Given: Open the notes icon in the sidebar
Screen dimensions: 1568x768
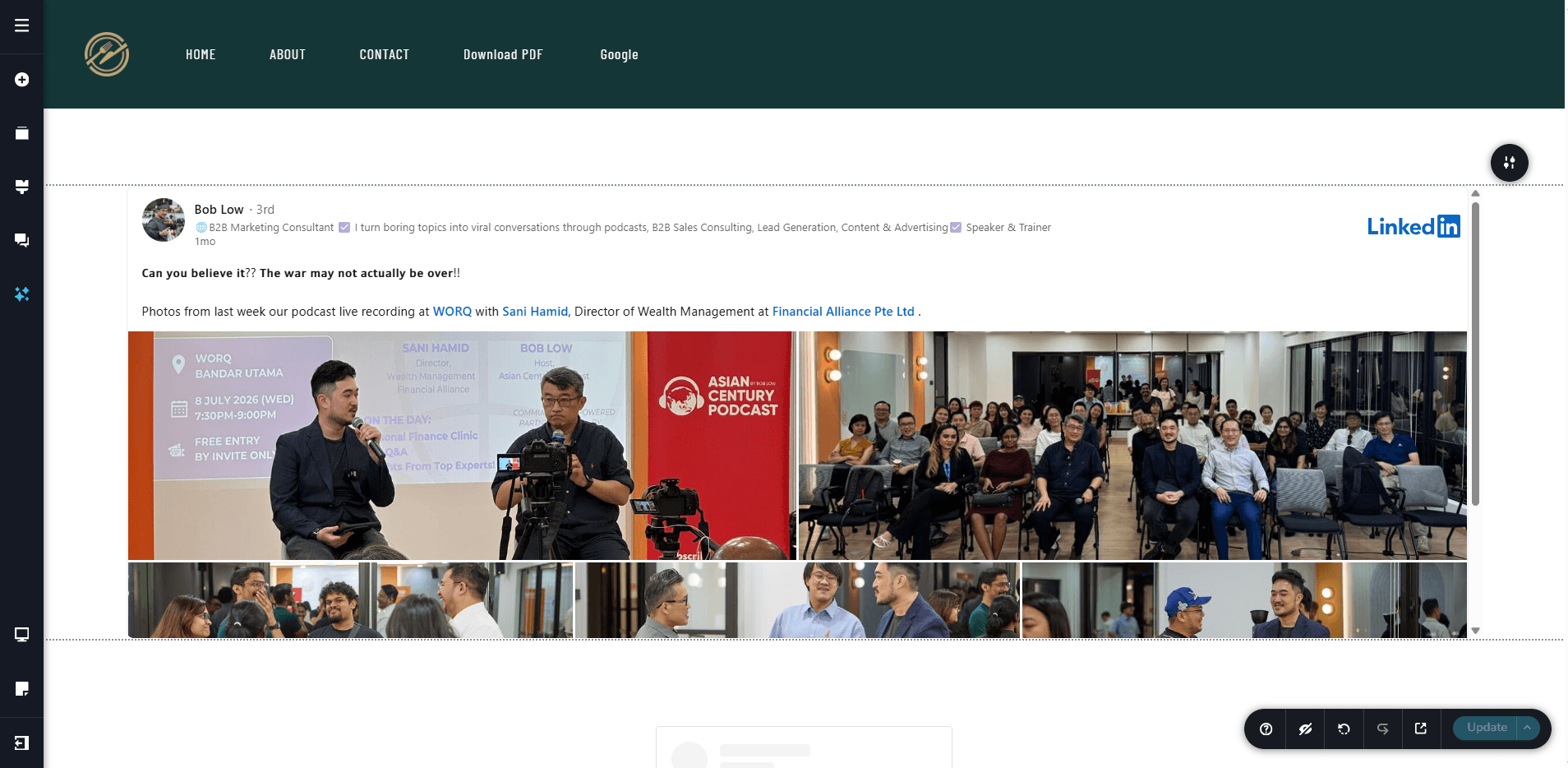Looking at the screenshot, I should click(x=22, y=688).
